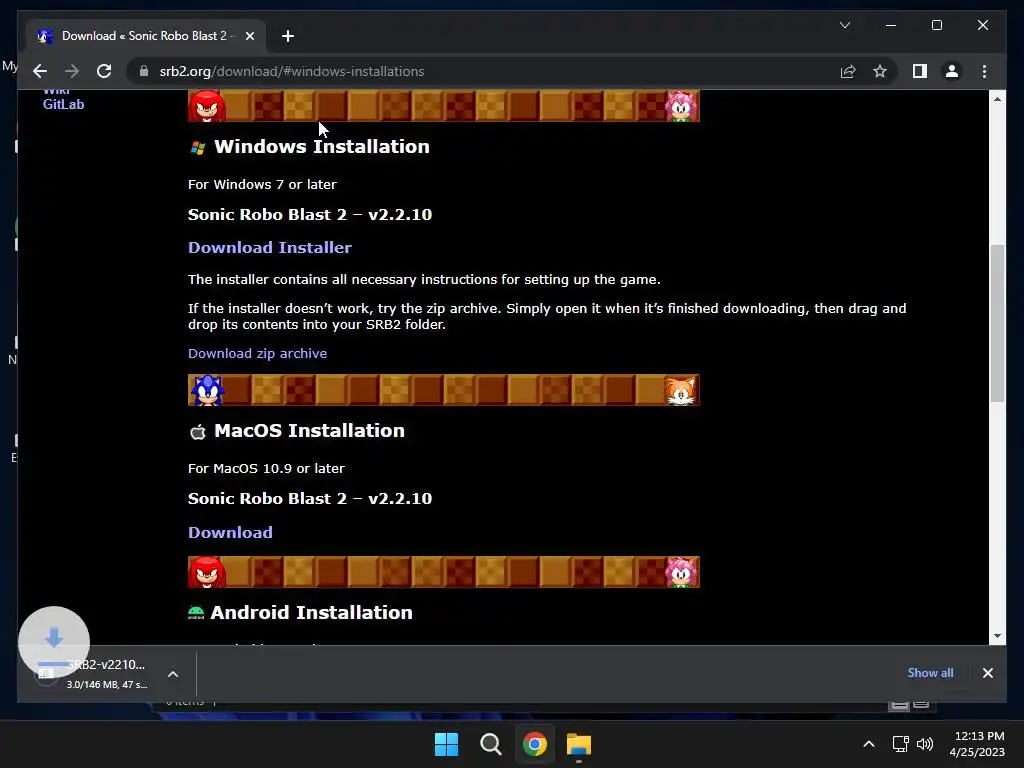The width and height of the screenshot is (1024, 768).
Task: Open Chrome side panel icon
Action: pyautogui.click(x=920, y=71)
